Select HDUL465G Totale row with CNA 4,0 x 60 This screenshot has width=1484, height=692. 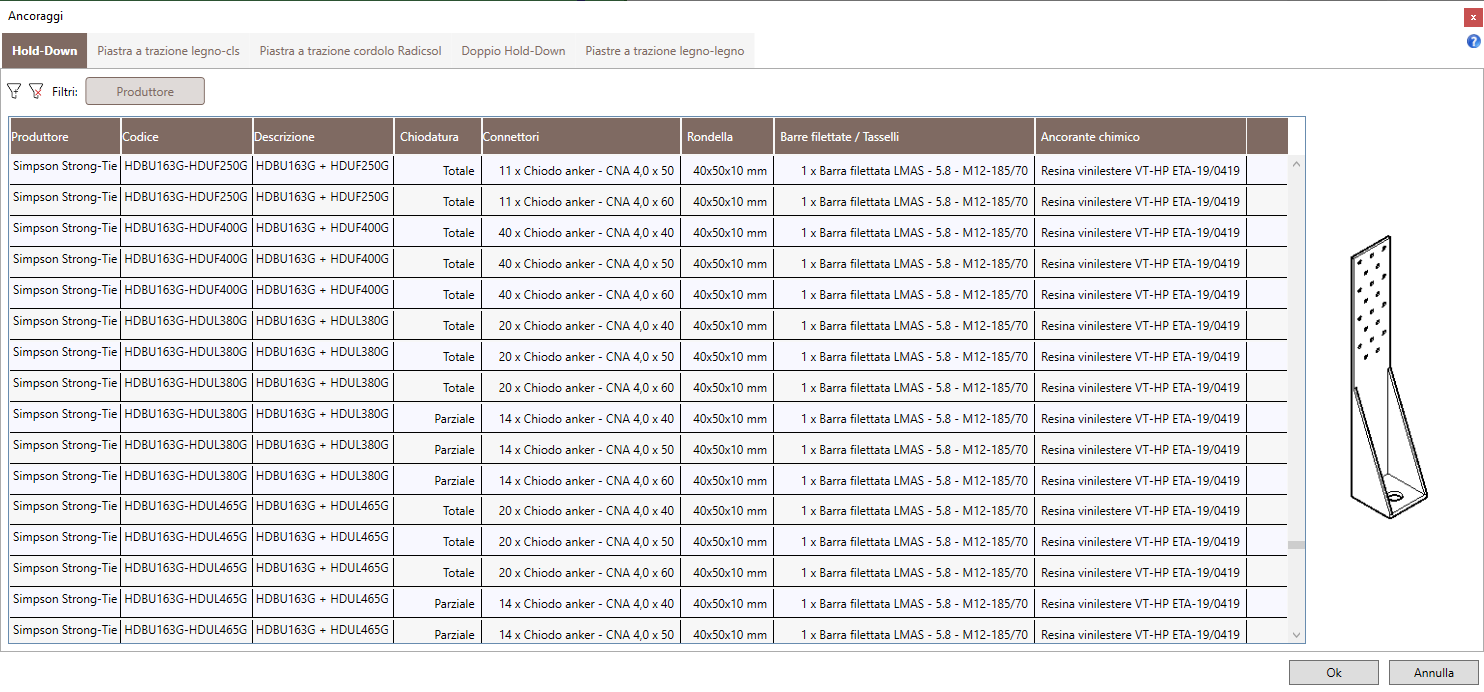tap(648, 572)
